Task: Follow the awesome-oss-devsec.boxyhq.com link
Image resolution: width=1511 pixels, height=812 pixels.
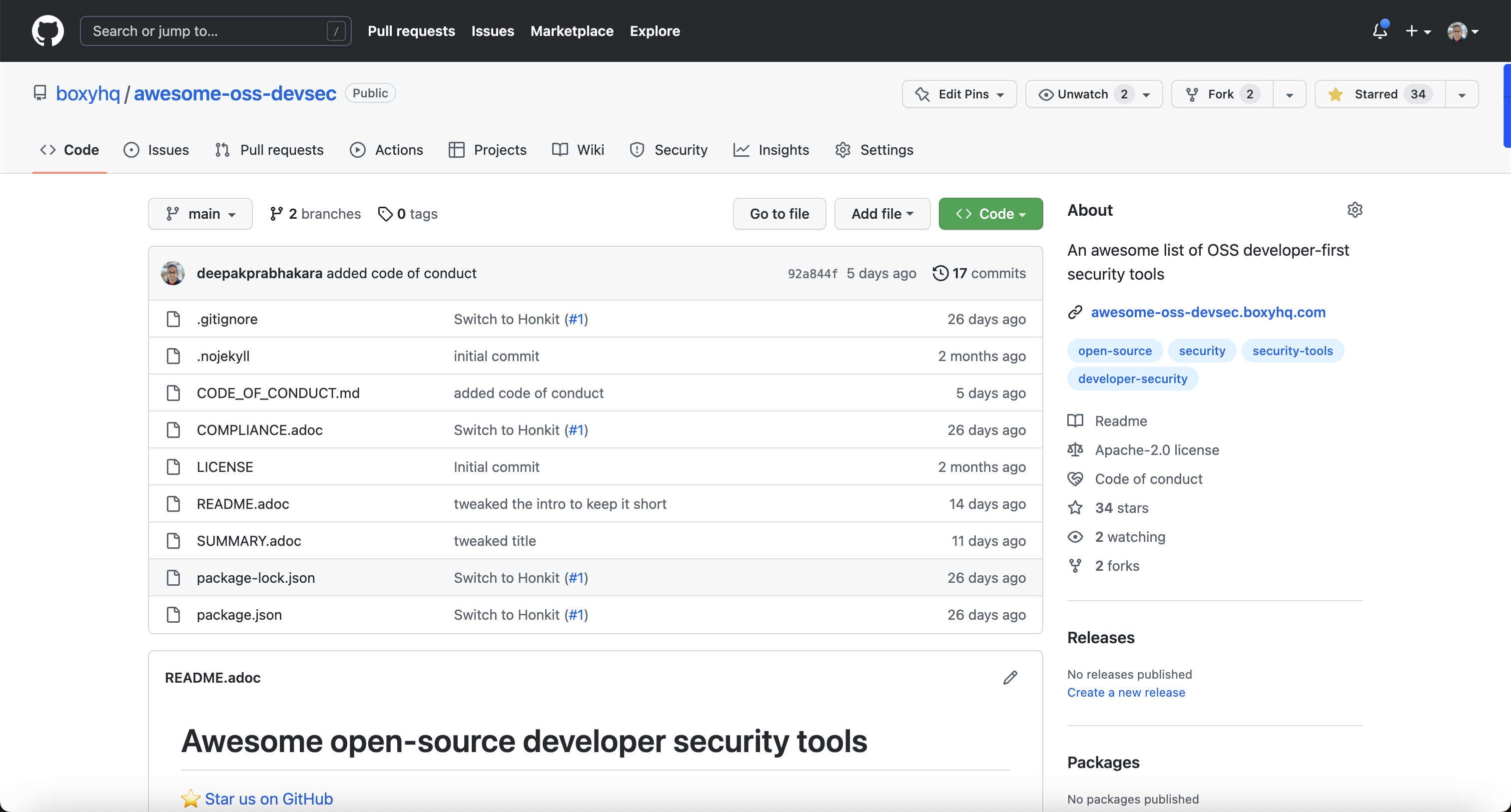Action: pos(1208,312)
